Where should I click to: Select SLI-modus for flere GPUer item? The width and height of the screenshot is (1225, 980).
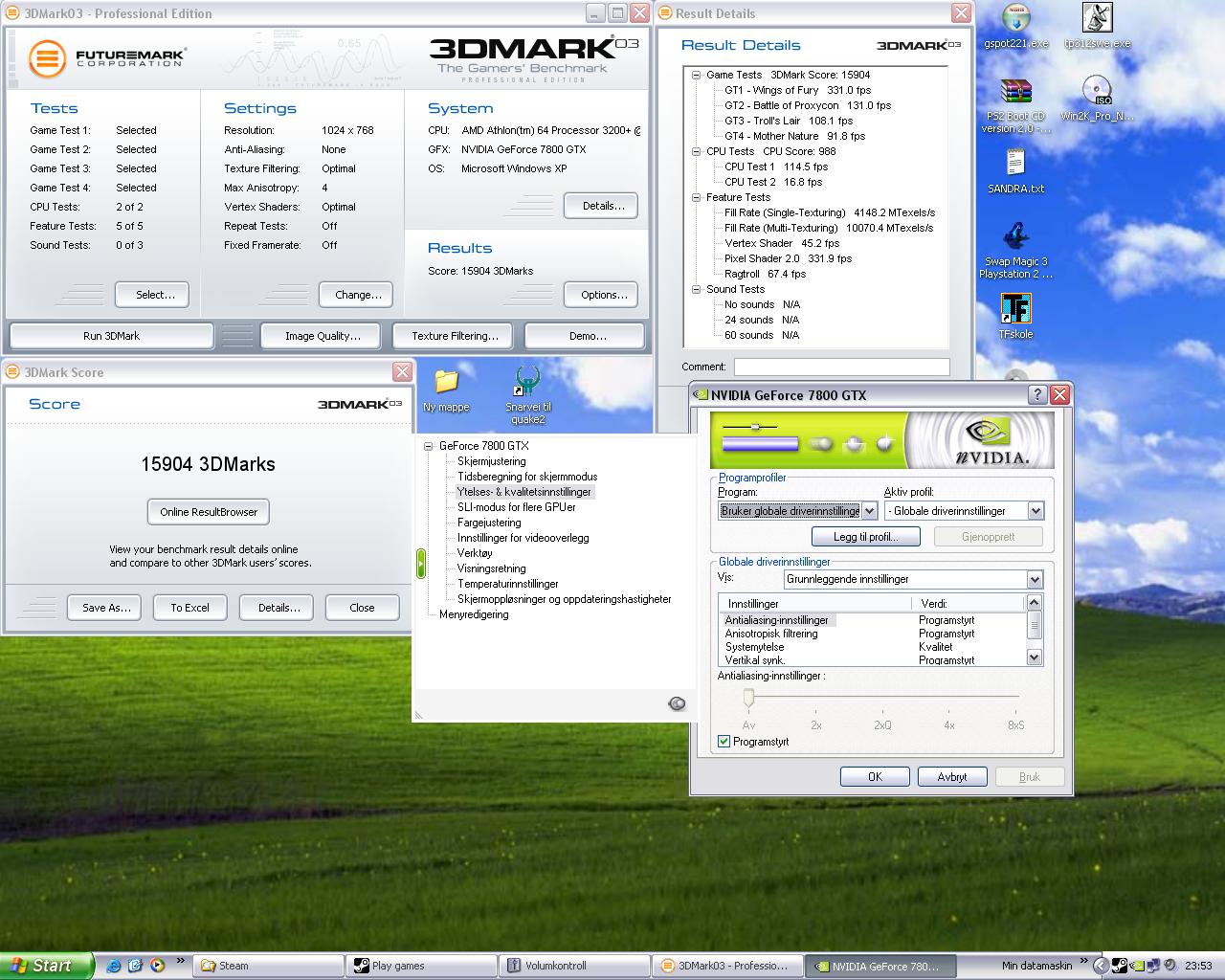coord(517,507)
